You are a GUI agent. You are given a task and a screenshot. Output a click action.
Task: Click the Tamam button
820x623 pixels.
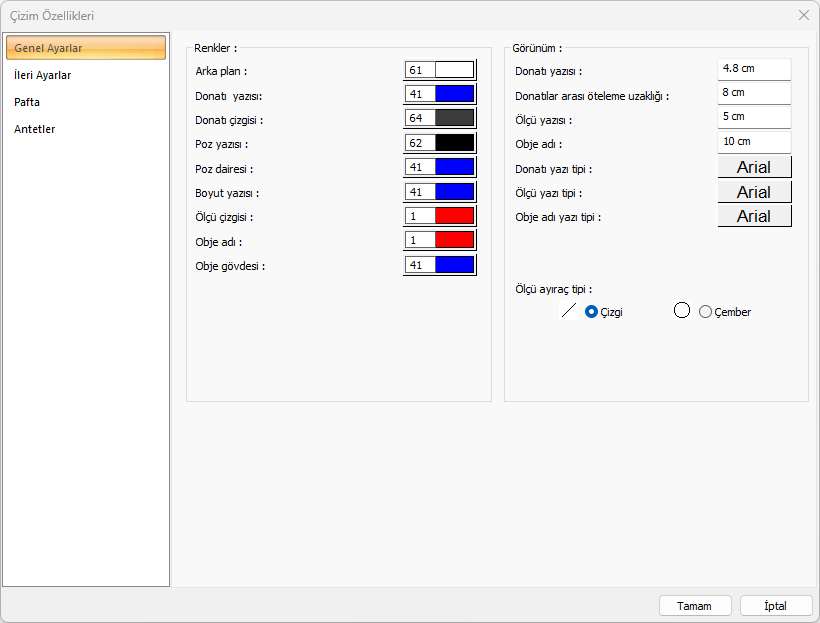pyautogui.click(x=695, y=606)
